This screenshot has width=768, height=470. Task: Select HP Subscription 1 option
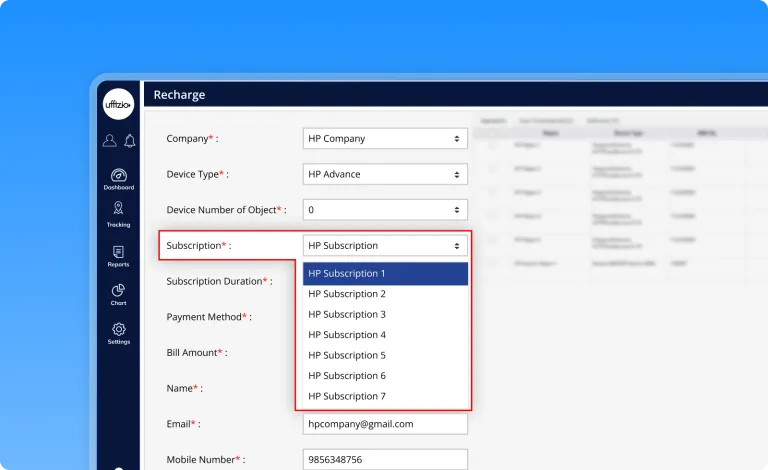point(385,274)
